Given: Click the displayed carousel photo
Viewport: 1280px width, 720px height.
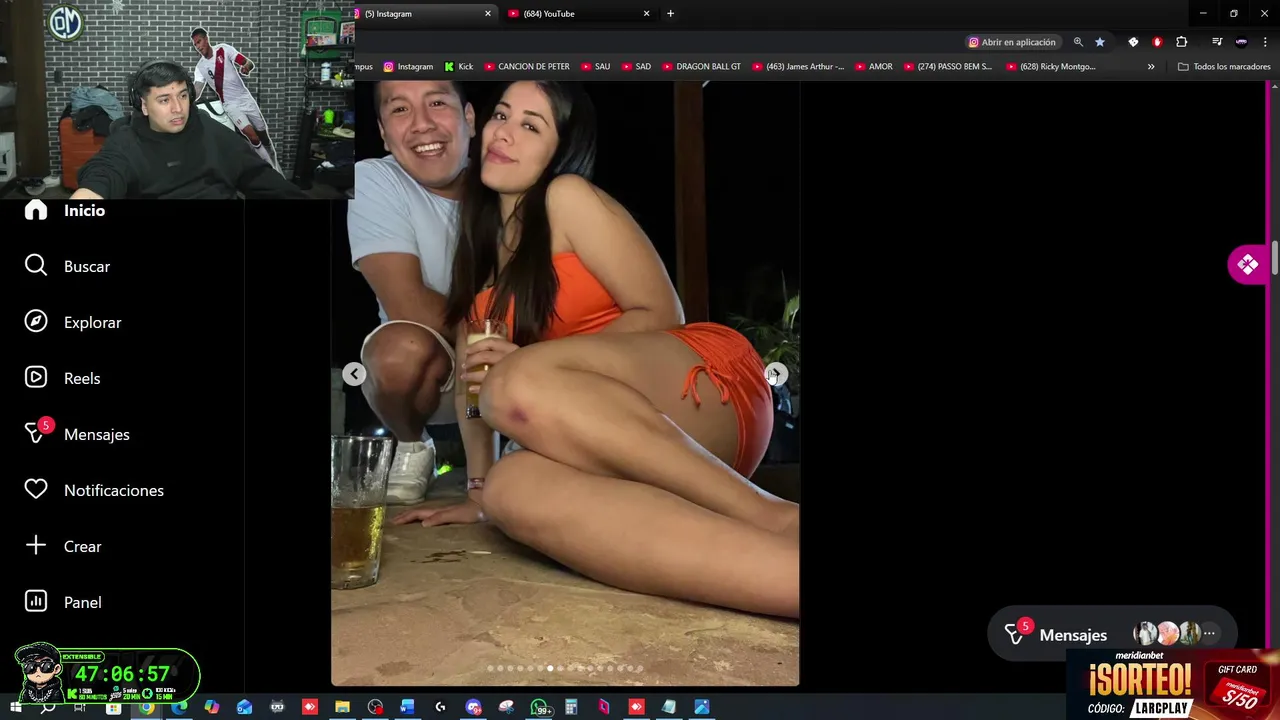Looking at the screenshot, I should 565,383.
